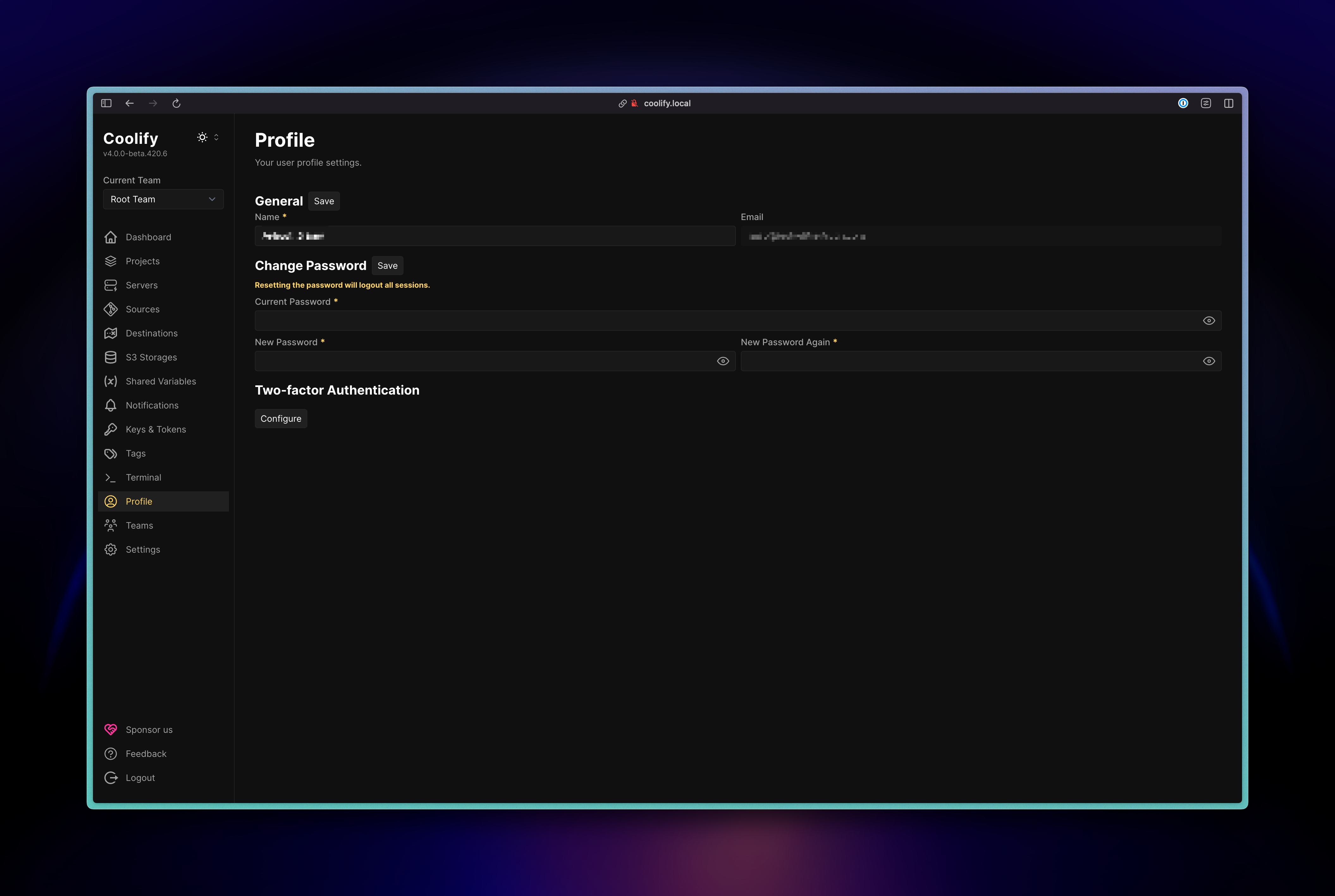Open Sources via its git icon

110,309
